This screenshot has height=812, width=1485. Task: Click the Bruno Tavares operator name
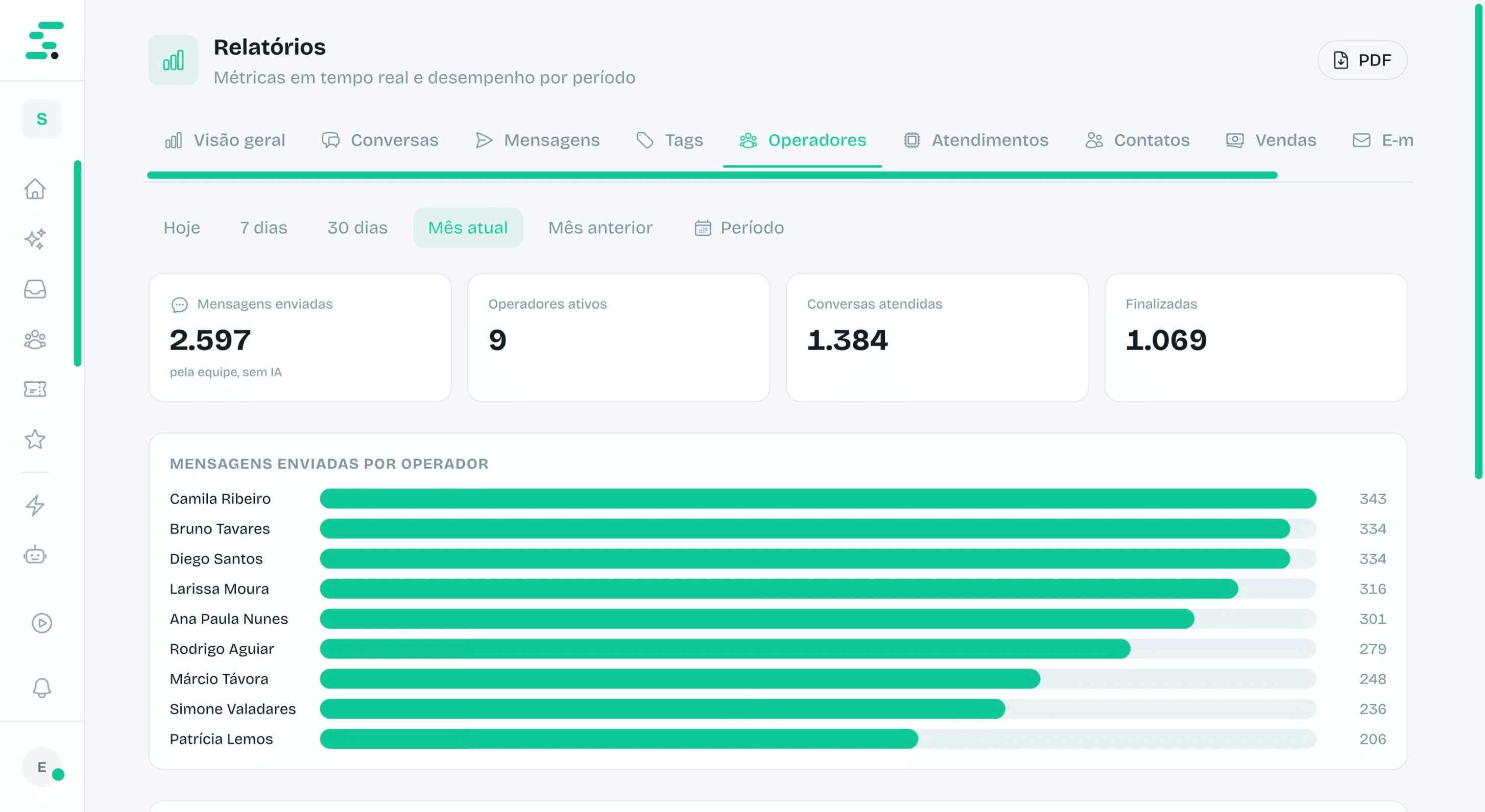pos(220,528)
